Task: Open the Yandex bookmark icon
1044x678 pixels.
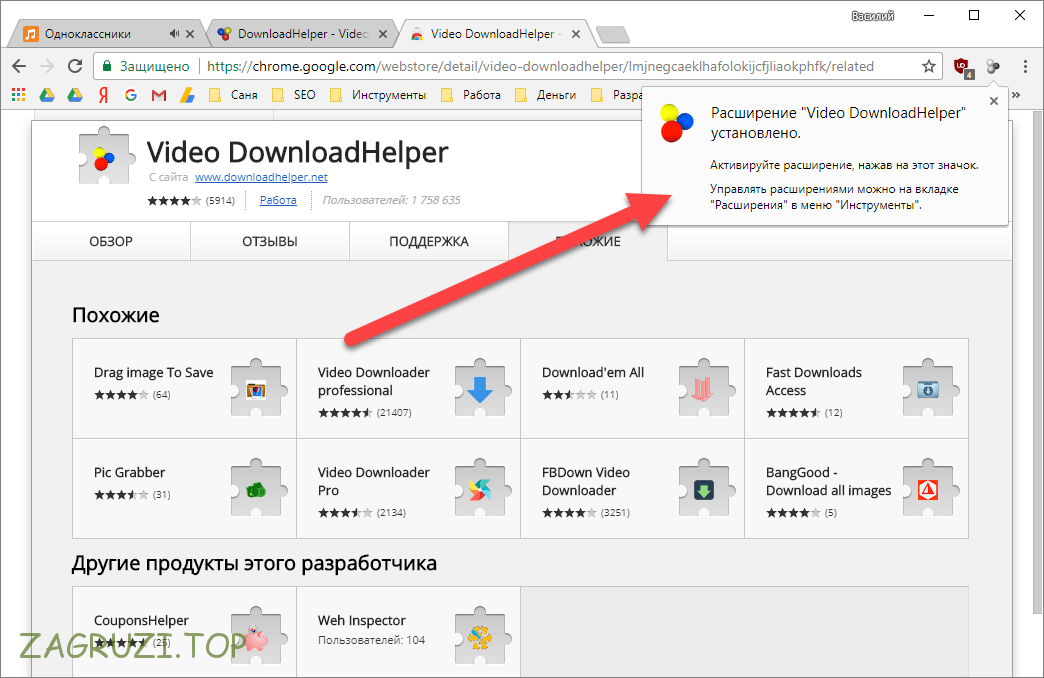Action: click(x=103, y=95)
